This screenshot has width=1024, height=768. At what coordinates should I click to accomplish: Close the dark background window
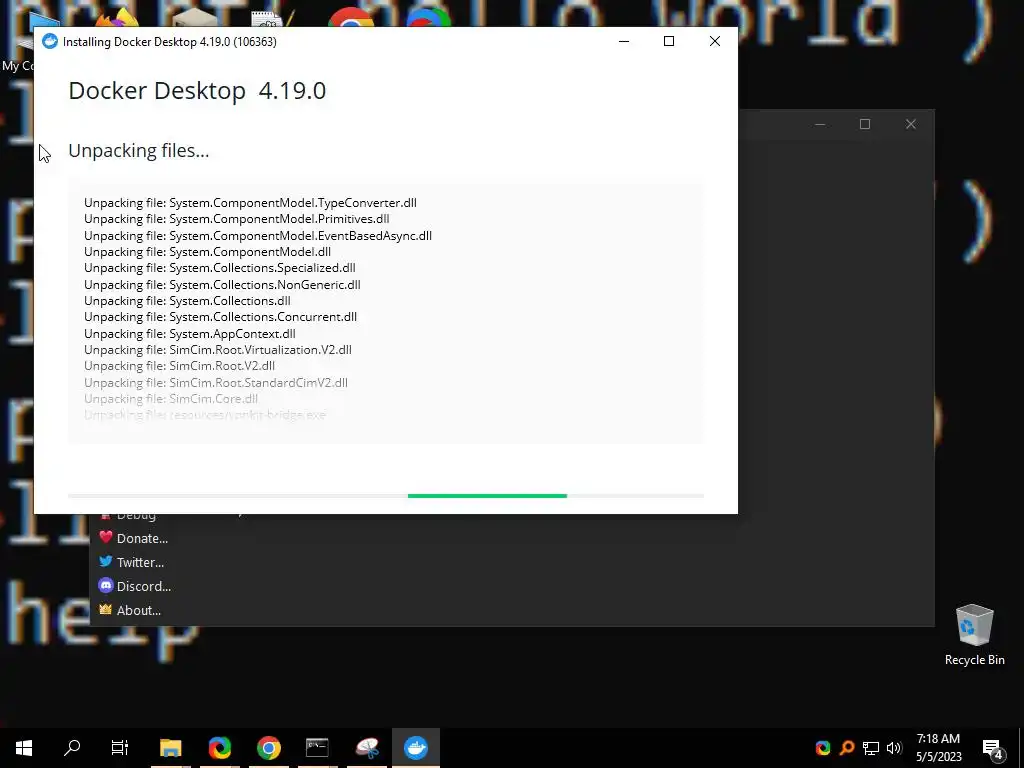[x=910, y=124]
